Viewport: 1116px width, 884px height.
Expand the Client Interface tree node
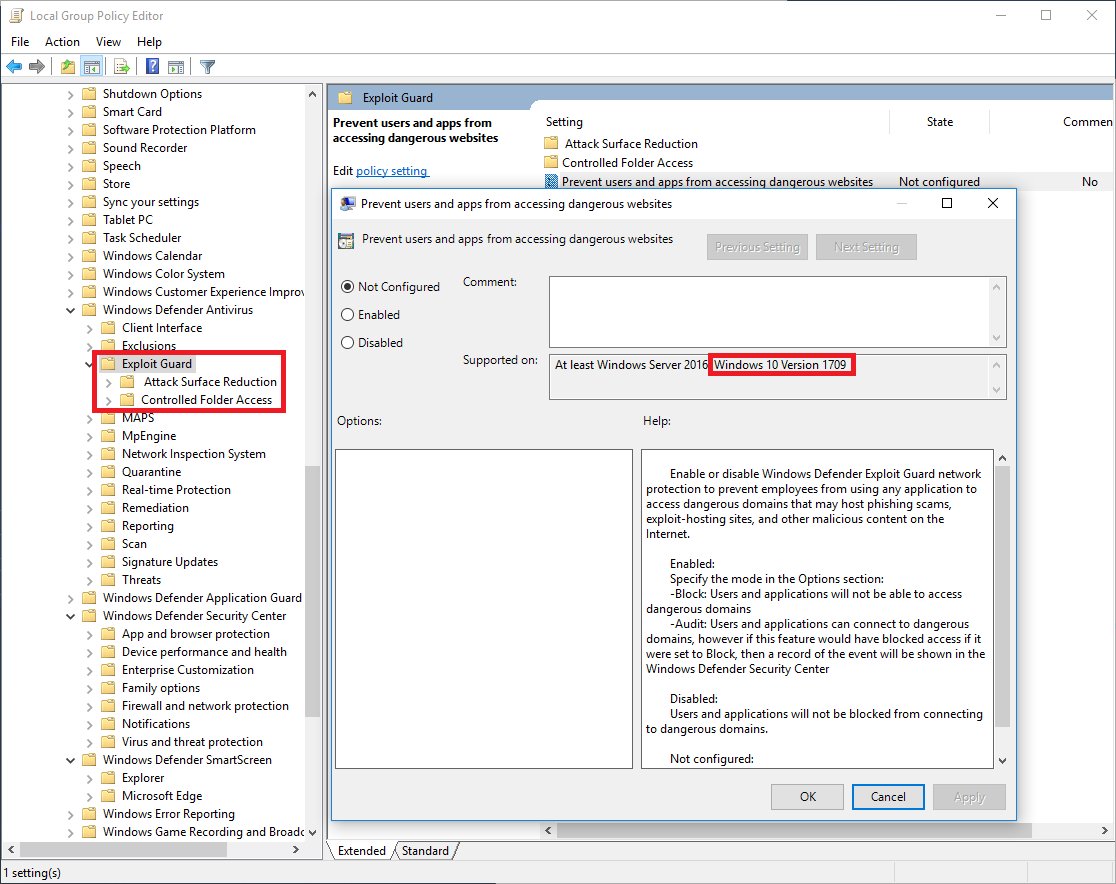(x=89, y=328)
